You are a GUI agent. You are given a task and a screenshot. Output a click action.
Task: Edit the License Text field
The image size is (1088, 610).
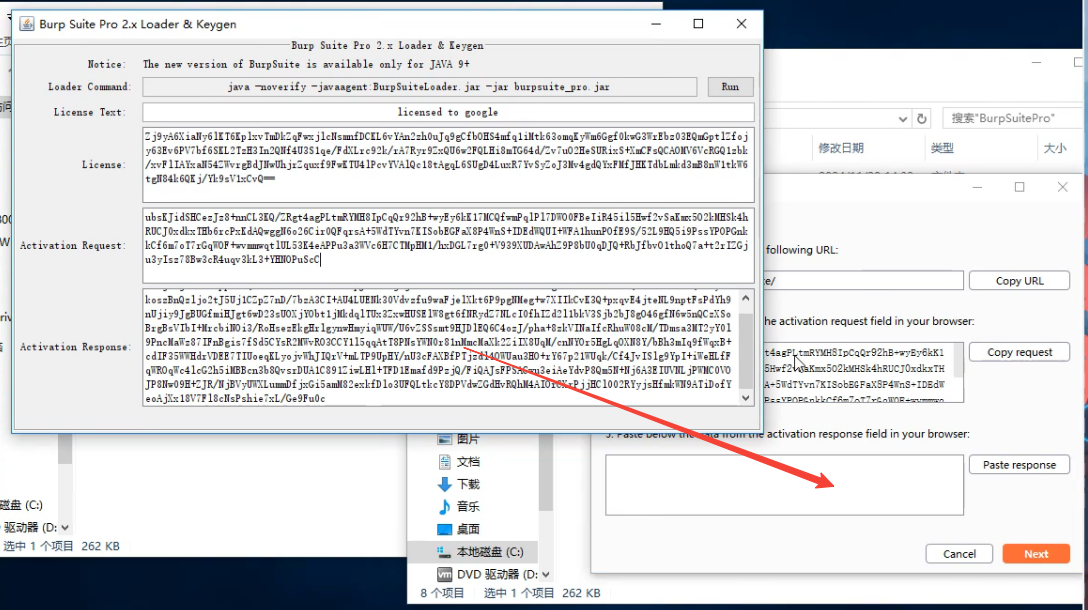448,112
